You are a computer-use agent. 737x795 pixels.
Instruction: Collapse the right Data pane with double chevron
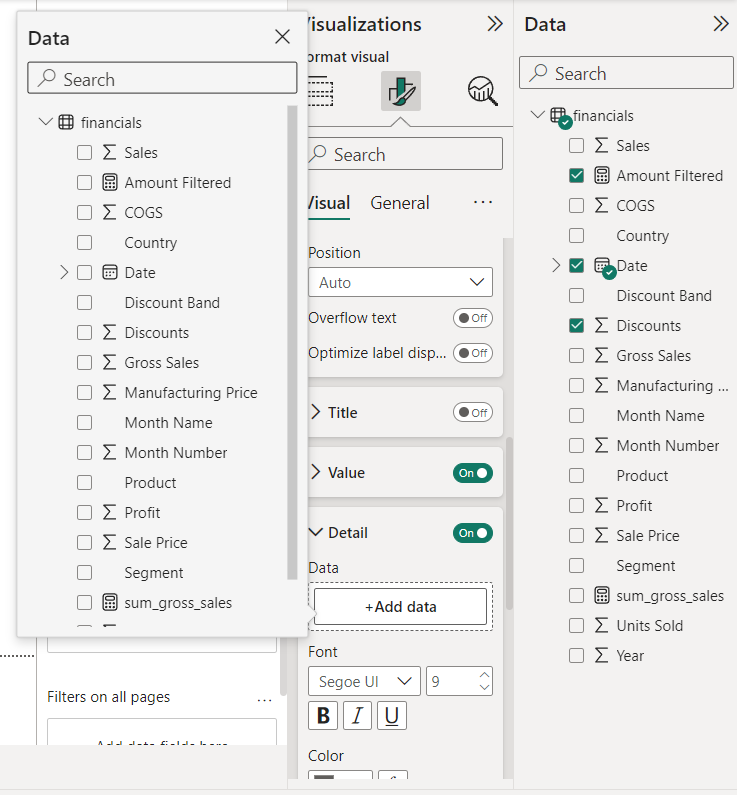721,24
